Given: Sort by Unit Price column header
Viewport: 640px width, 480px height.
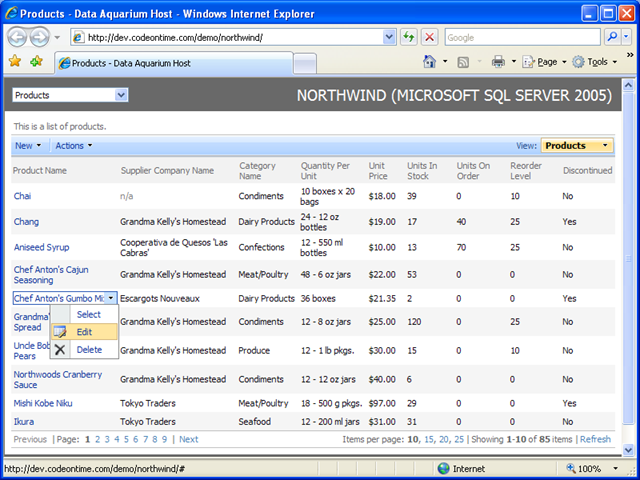Looking at the screenshot, I should (x=378, y=171).
